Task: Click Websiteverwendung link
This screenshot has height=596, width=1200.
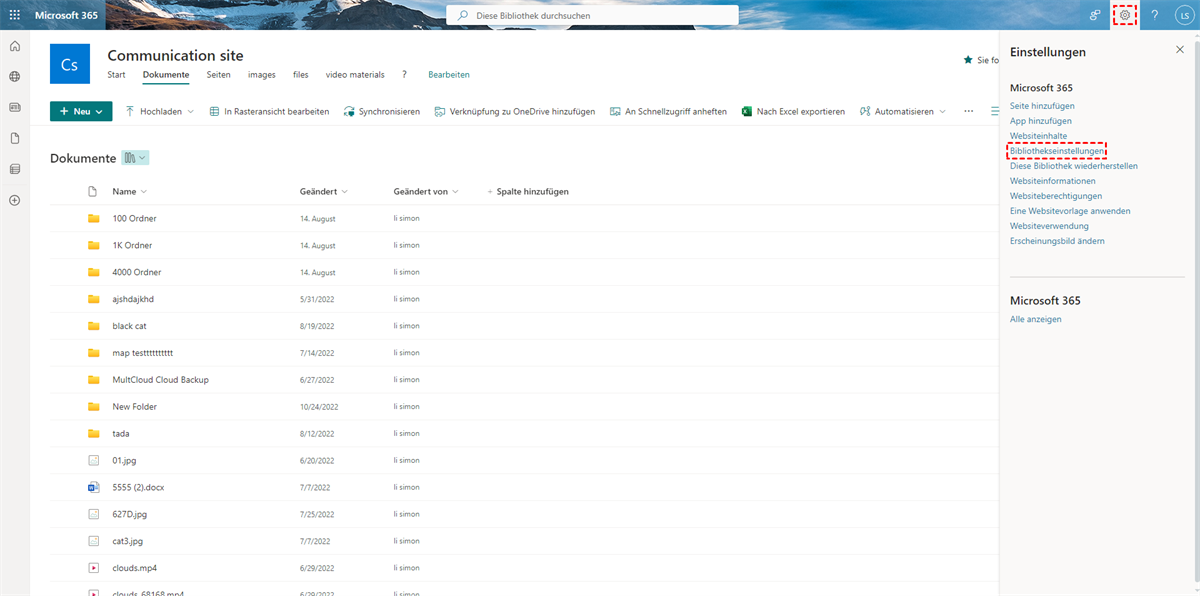Action: click(1049, 226)
